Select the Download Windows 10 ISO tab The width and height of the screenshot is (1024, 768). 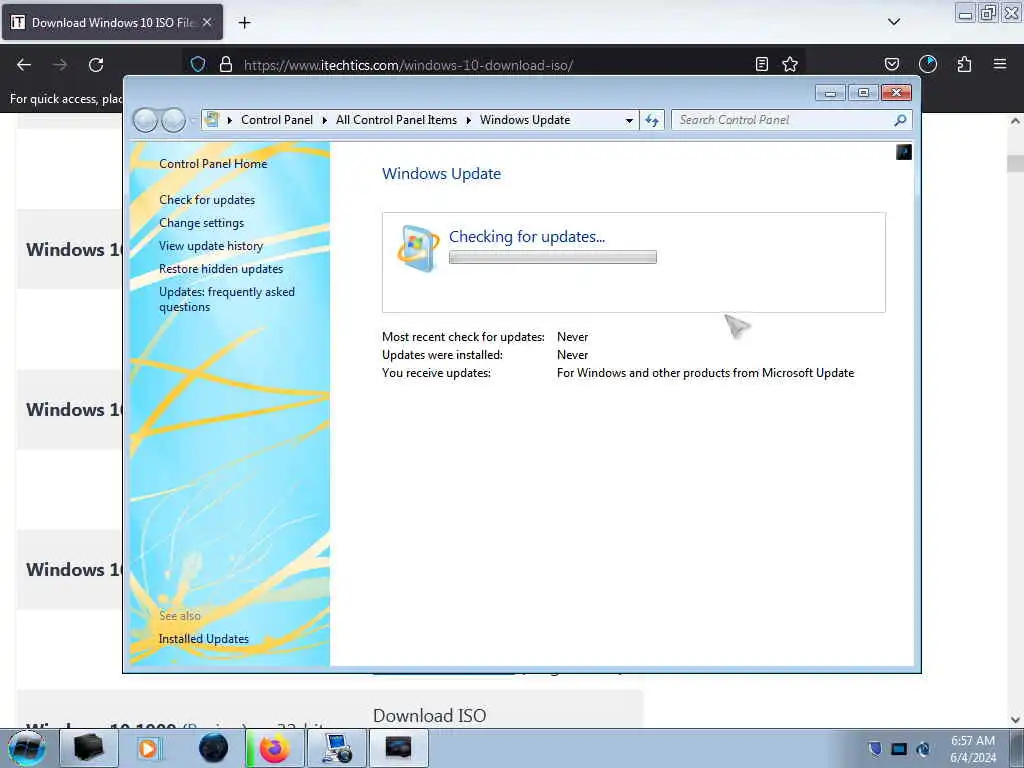pyautogui.click(x=112, y=22)
